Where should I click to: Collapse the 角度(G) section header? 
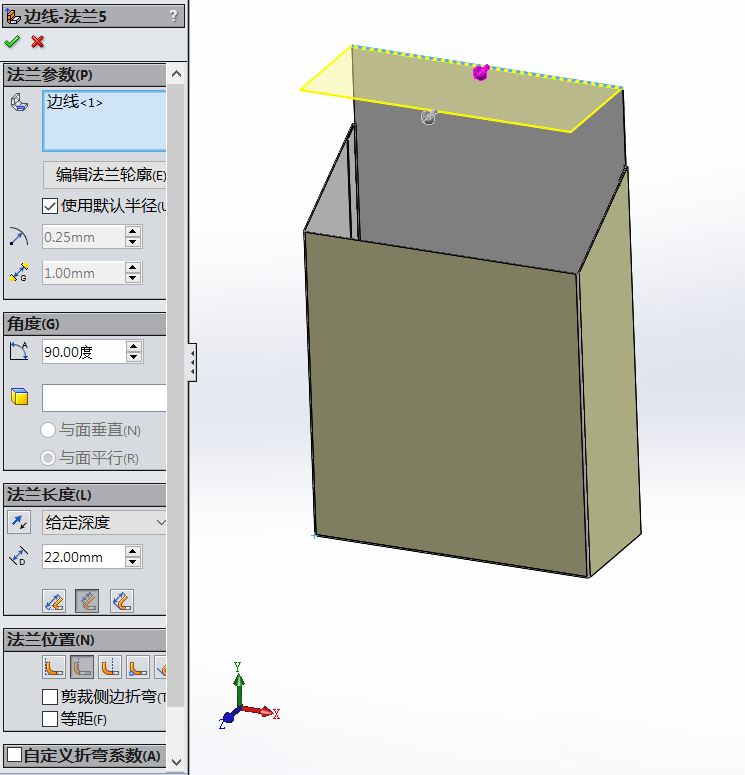coord(85,324)
